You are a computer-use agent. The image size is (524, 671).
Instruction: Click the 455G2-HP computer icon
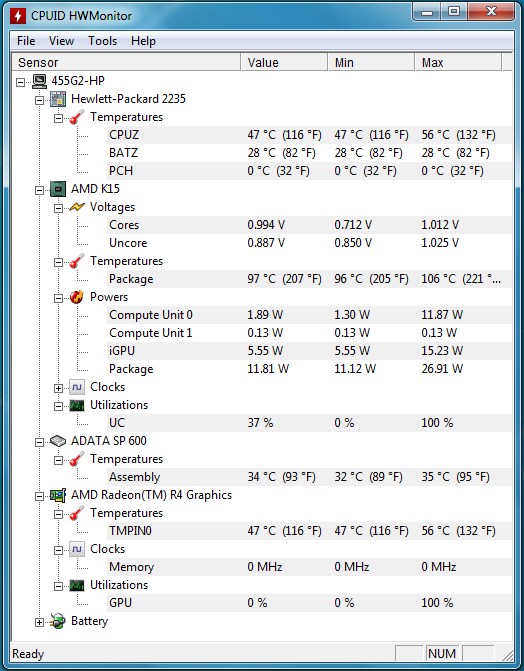(39, 81)
